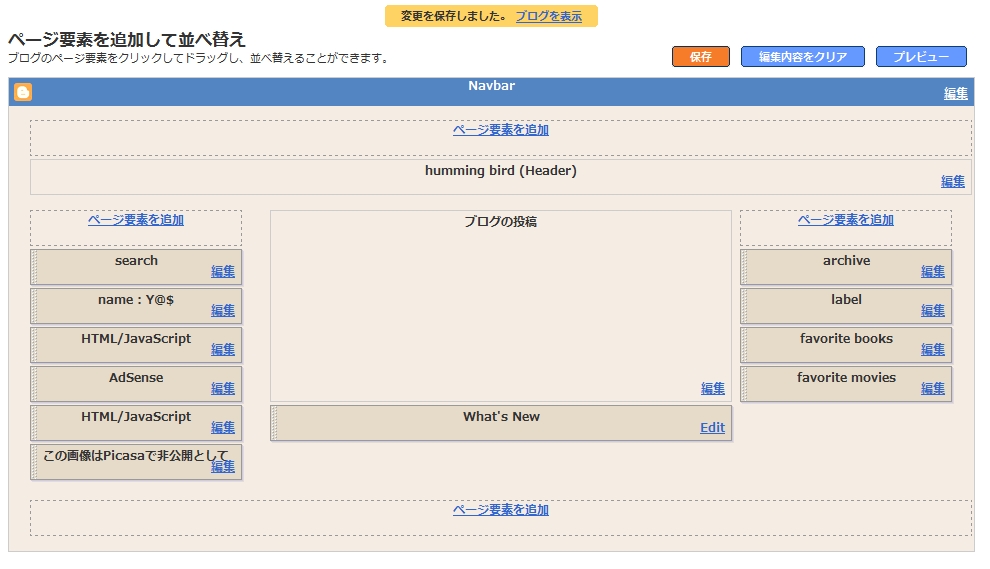Open the プレビュー button
990x569 pixels.
click(921, 57)
